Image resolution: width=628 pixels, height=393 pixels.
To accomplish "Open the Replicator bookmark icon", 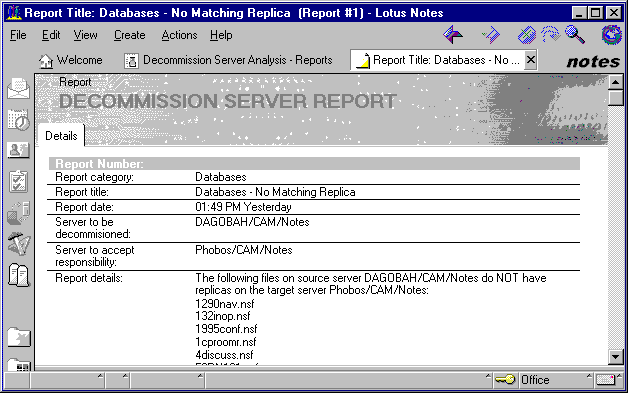I will coord(18,213).
